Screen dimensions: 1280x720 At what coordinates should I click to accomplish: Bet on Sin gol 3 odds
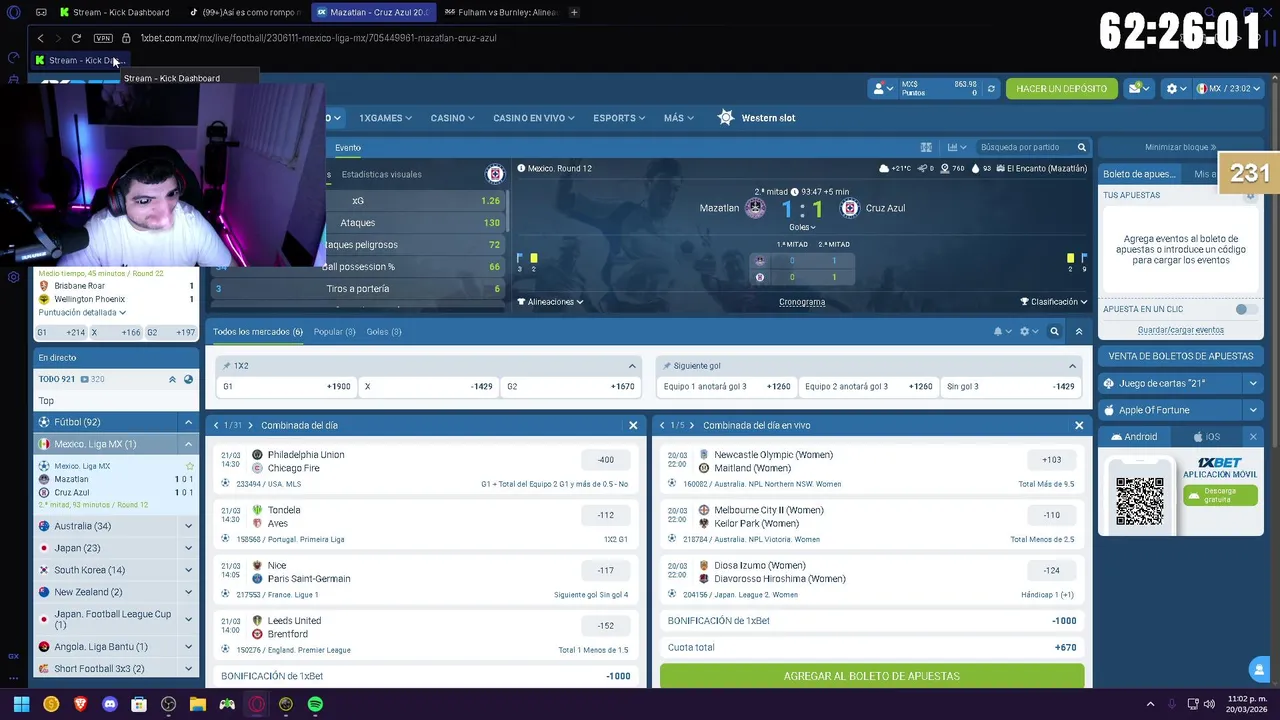click(1010, 386)
